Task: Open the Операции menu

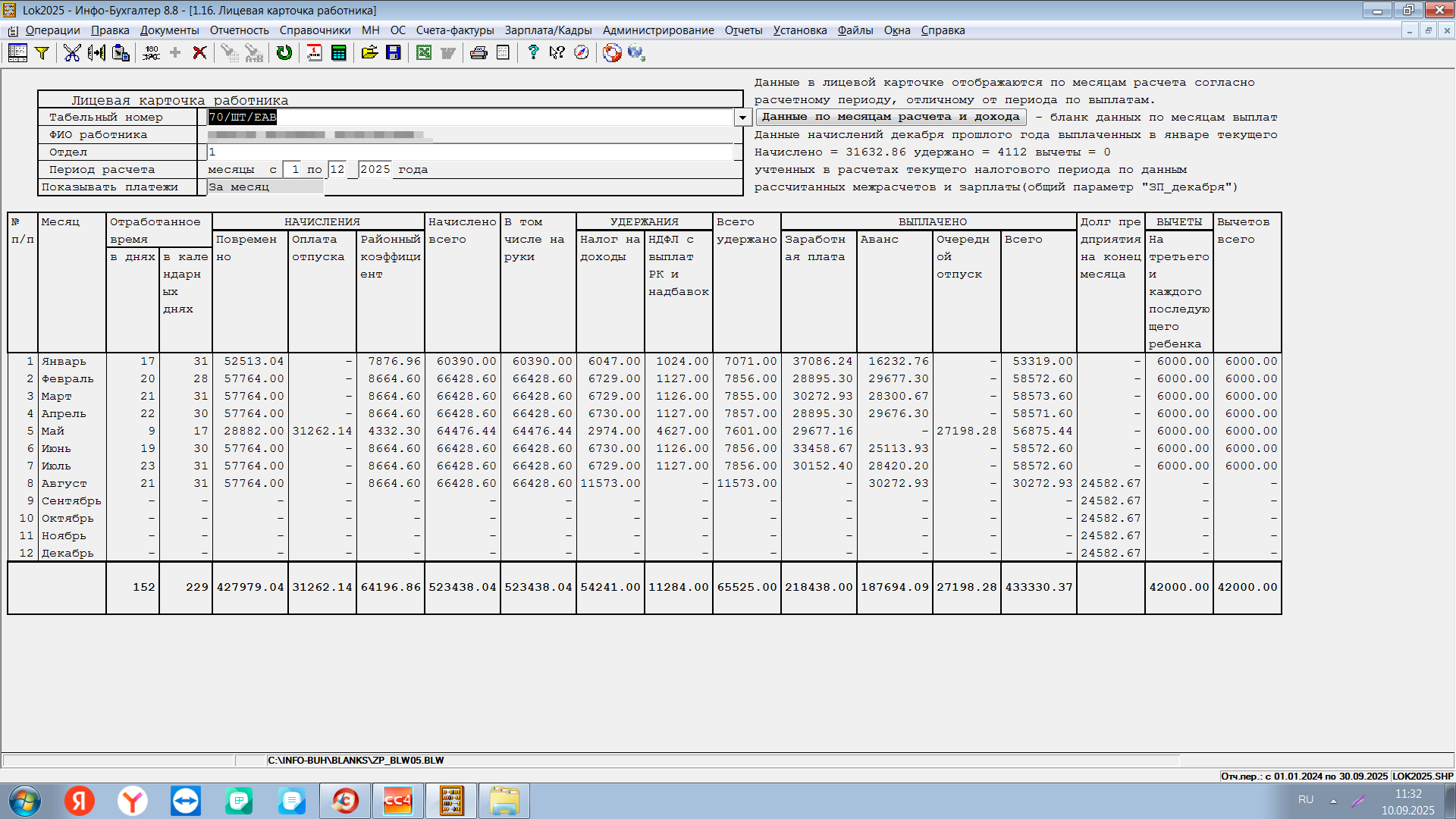Action: point(52,30)
